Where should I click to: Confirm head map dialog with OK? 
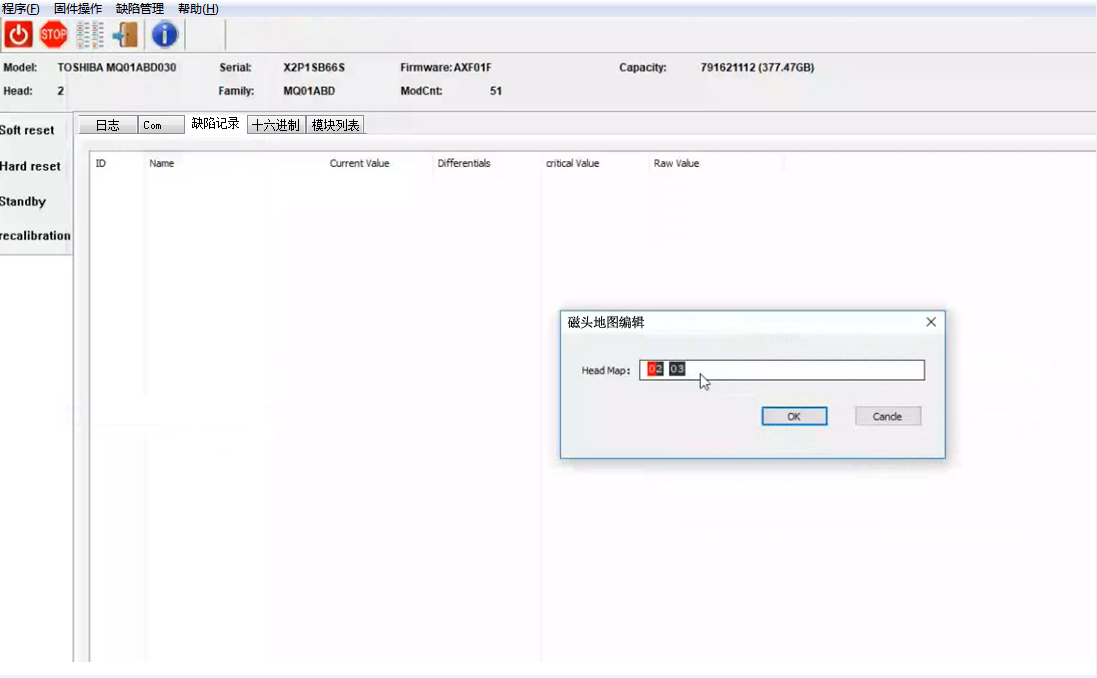(794, 416)
